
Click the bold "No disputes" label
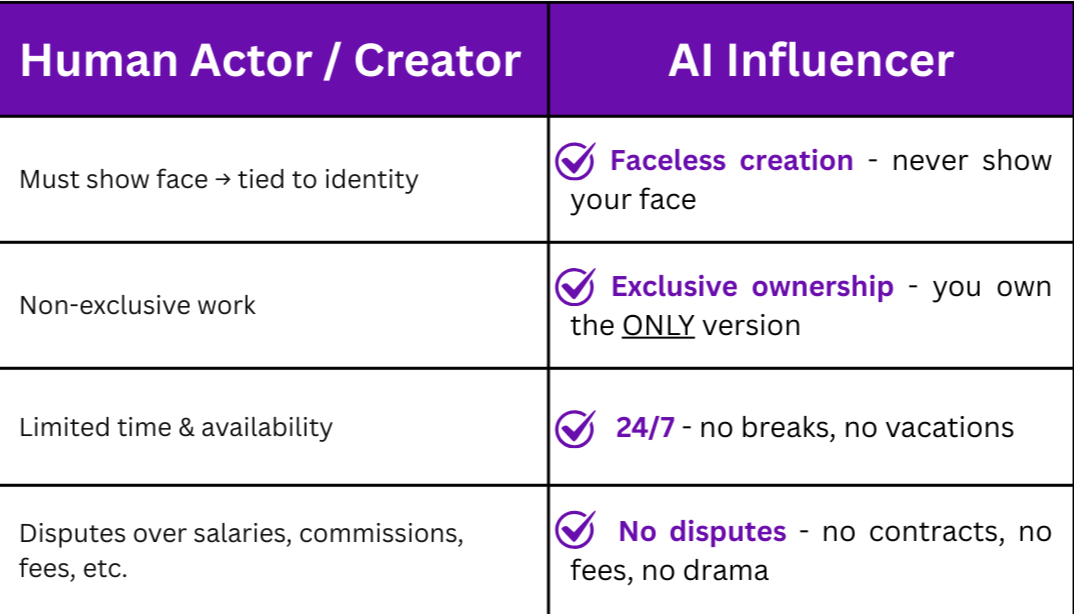(x=702, y=531)
